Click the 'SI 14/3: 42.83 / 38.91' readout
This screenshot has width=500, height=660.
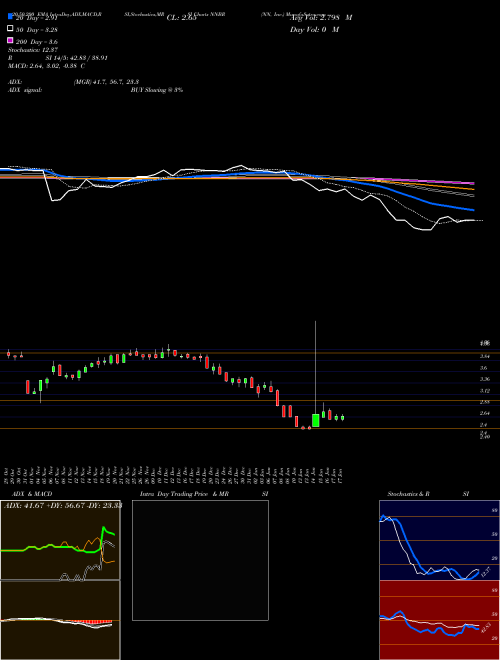pyautogui.click(x=77, y=58)
